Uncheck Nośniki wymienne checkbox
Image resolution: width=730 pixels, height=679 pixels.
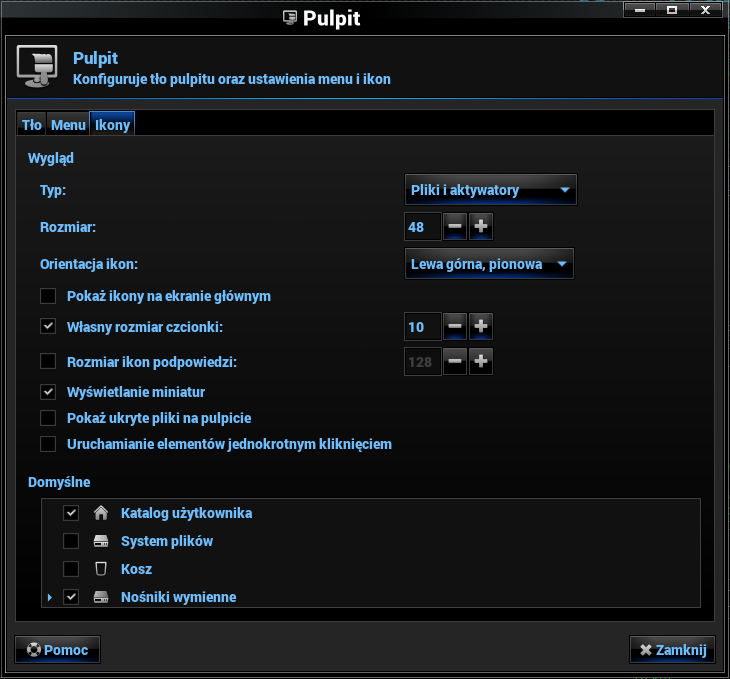coord(71,597)
